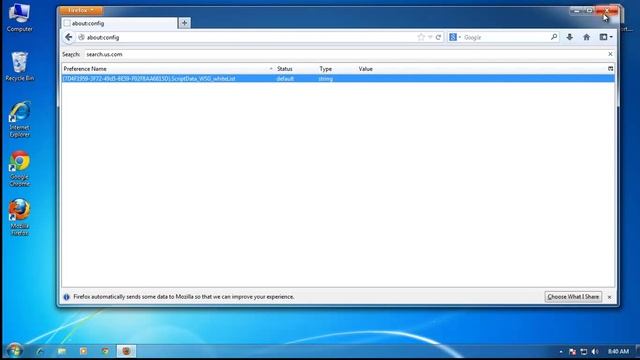
Task: Click the Google search box
Action: (x=506, y=37)
